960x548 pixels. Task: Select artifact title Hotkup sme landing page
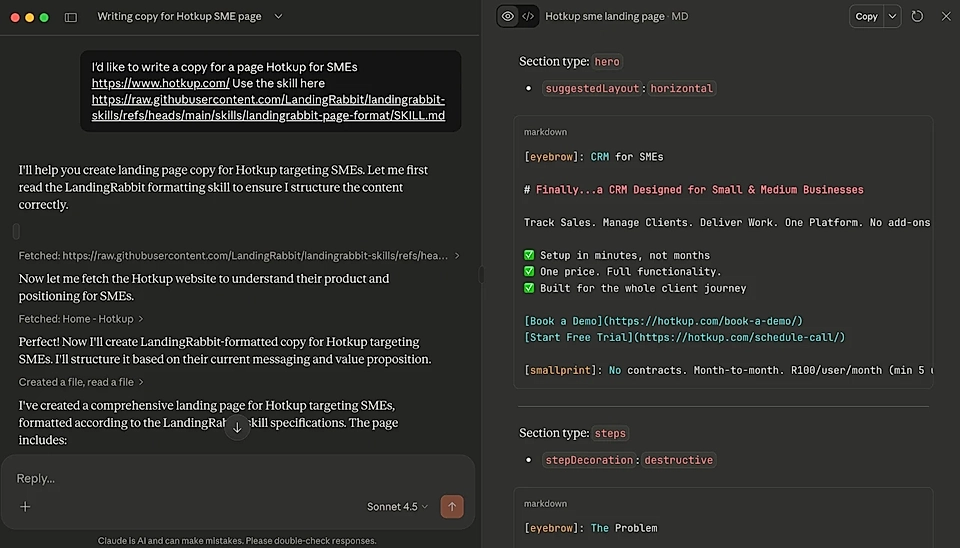click(x=605, y=17)
